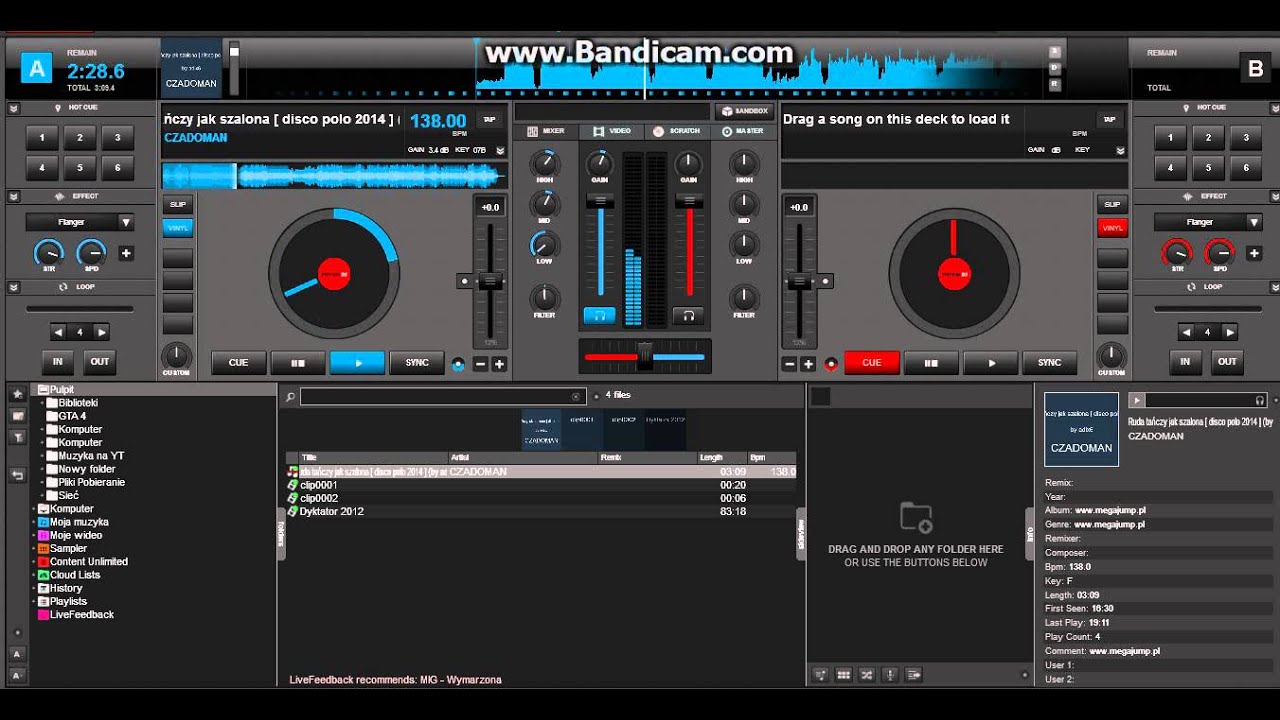Open the Sandbox mode
Screen dimensions: 1280x720
pyautogui.click(x=744, y=111)
